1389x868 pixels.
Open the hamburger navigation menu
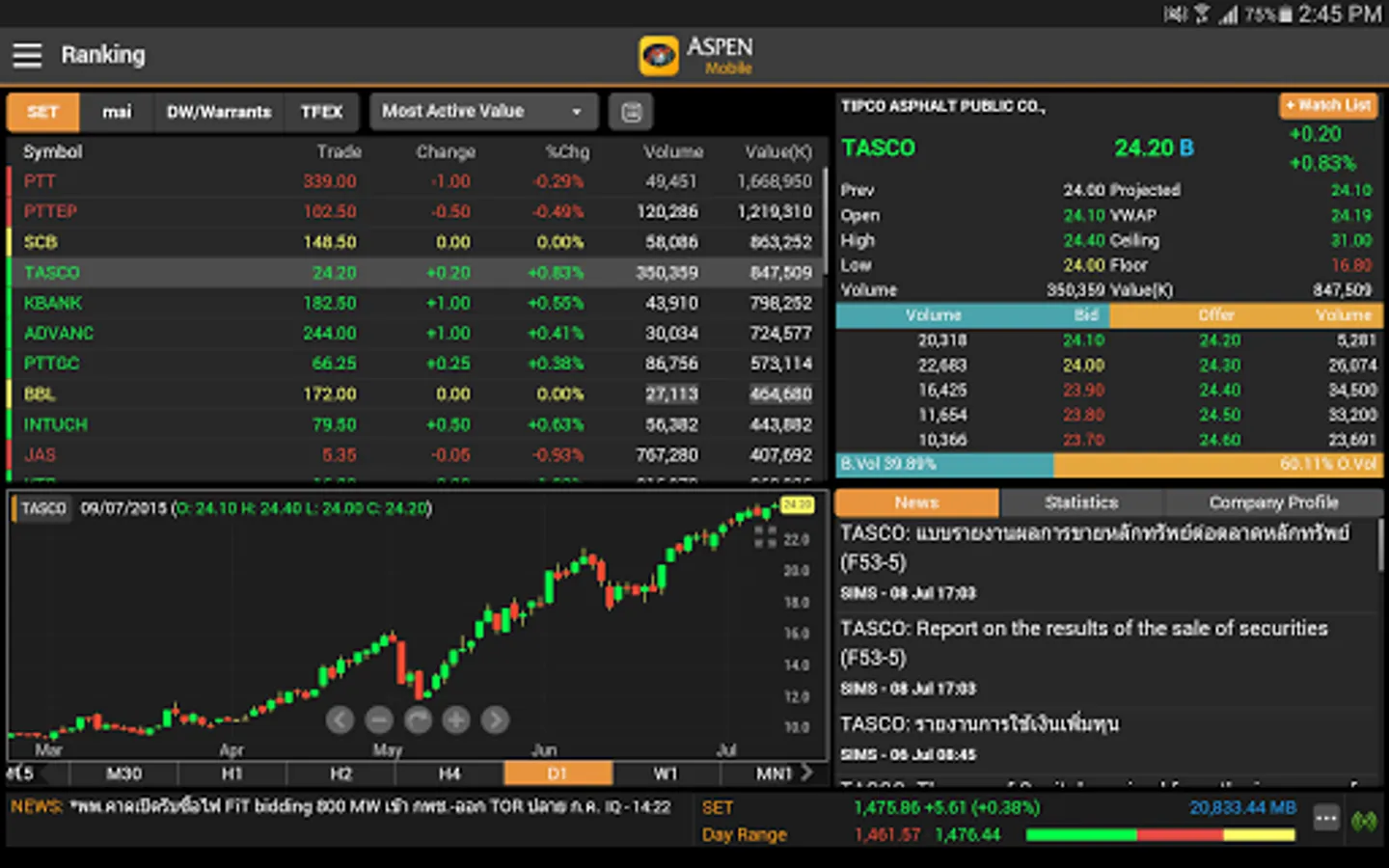point(27,55)
